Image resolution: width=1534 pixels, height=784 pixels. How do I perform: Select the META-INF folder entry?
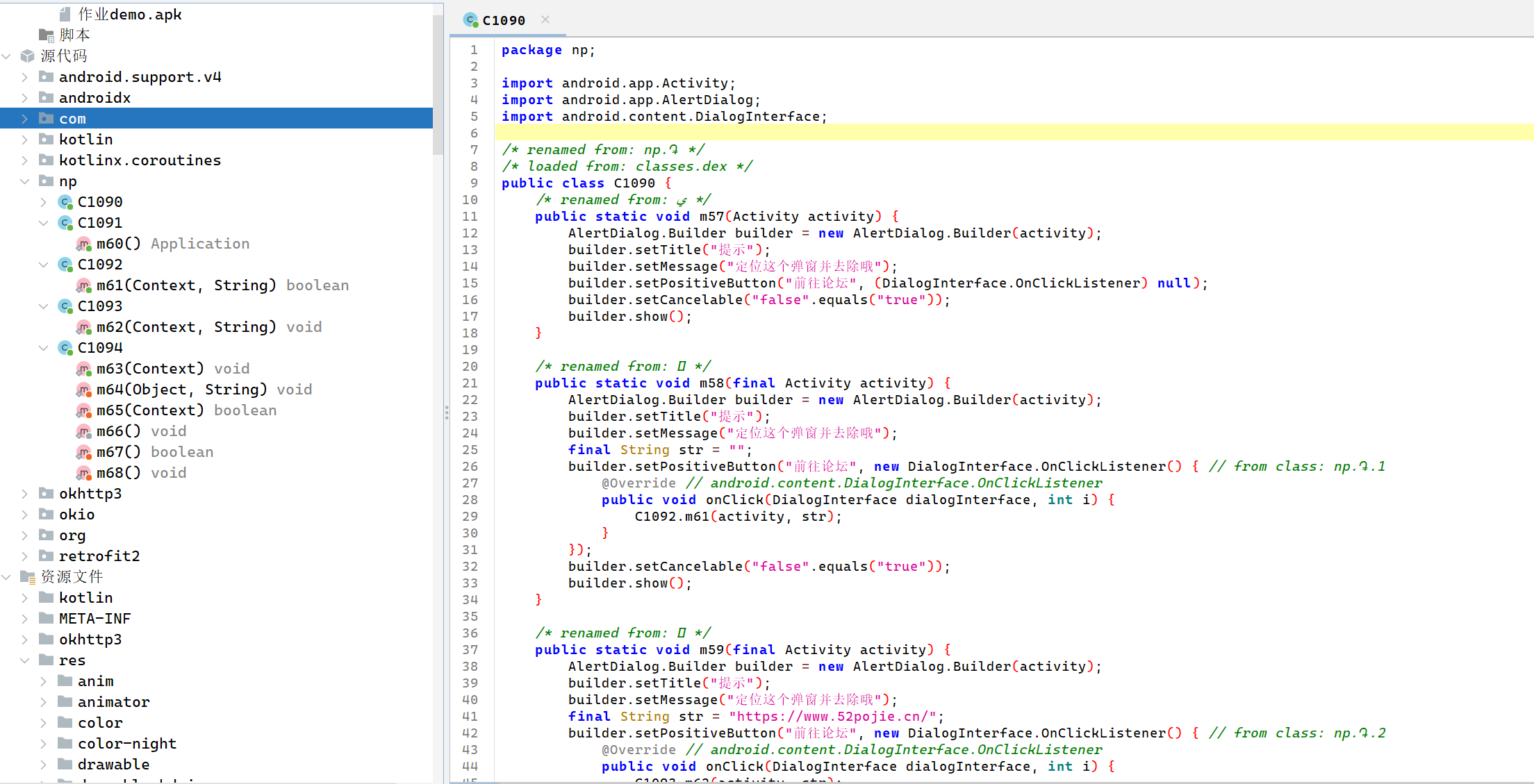click(x=94, y=619)
